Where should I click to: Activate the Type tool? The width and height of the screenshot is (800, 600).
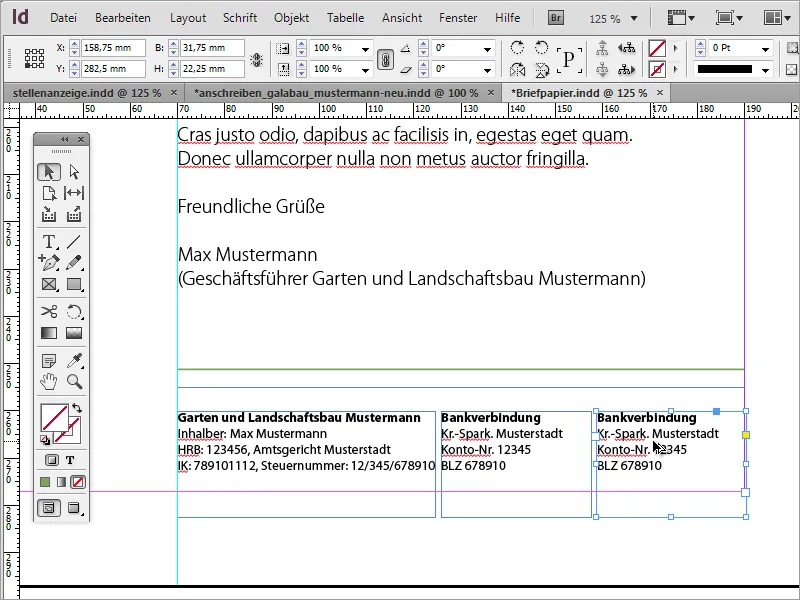point(49,241)
